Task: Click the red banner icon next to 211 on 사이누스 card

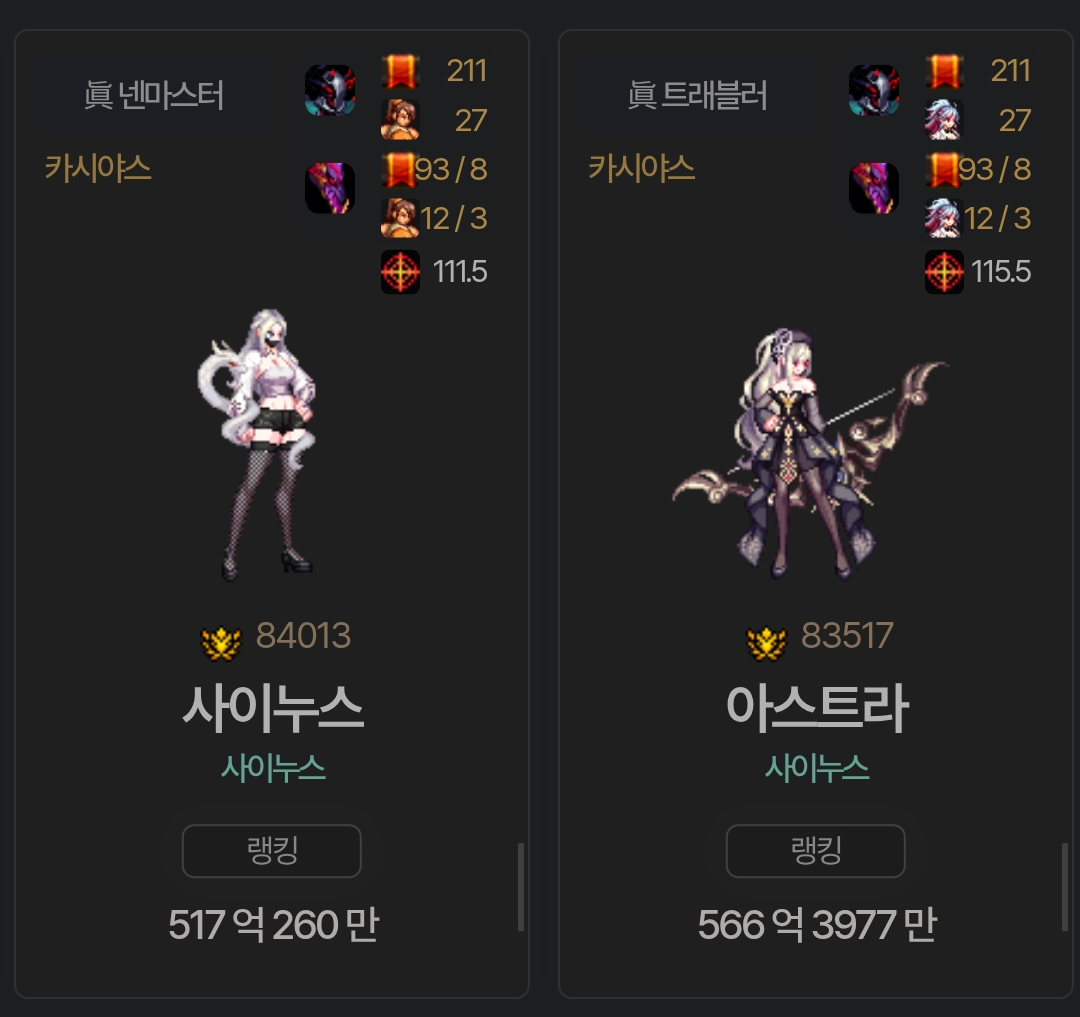Action: [x=400, y=71]
